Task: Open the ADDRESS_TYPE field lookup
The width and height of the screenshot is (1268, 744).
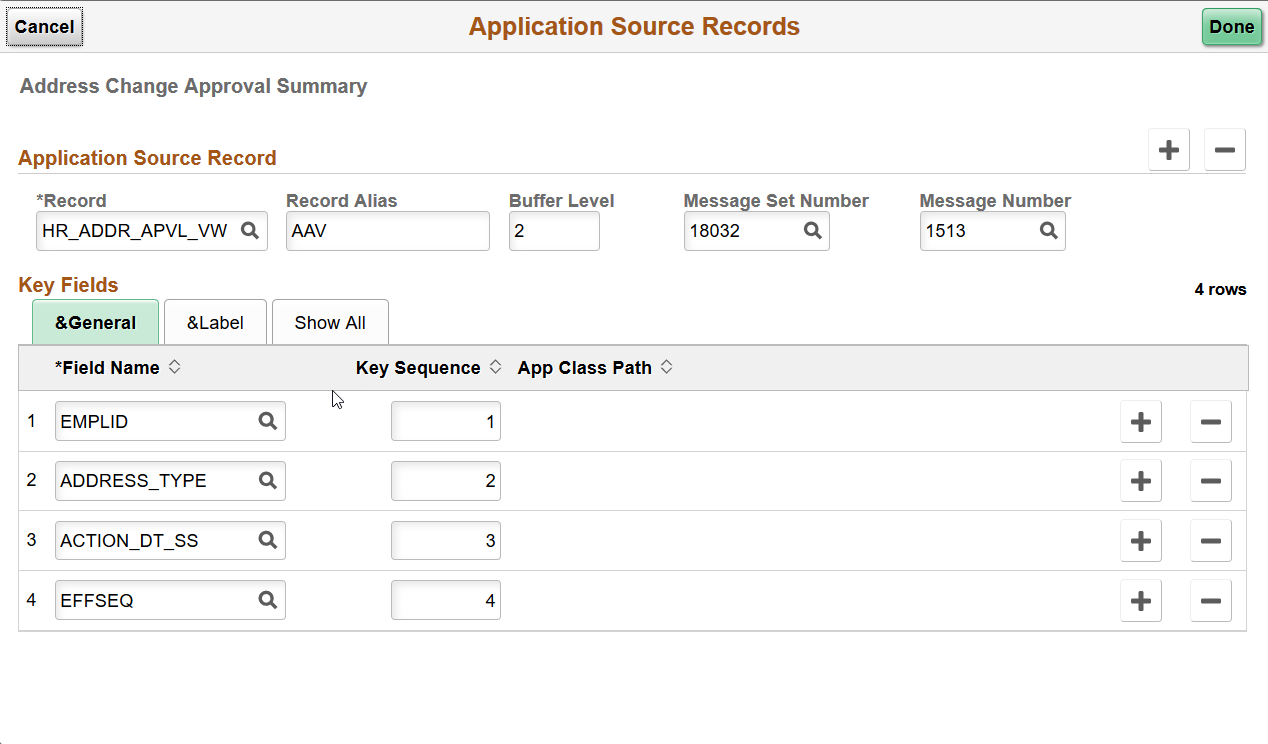Action: click(x=267, y=481)
